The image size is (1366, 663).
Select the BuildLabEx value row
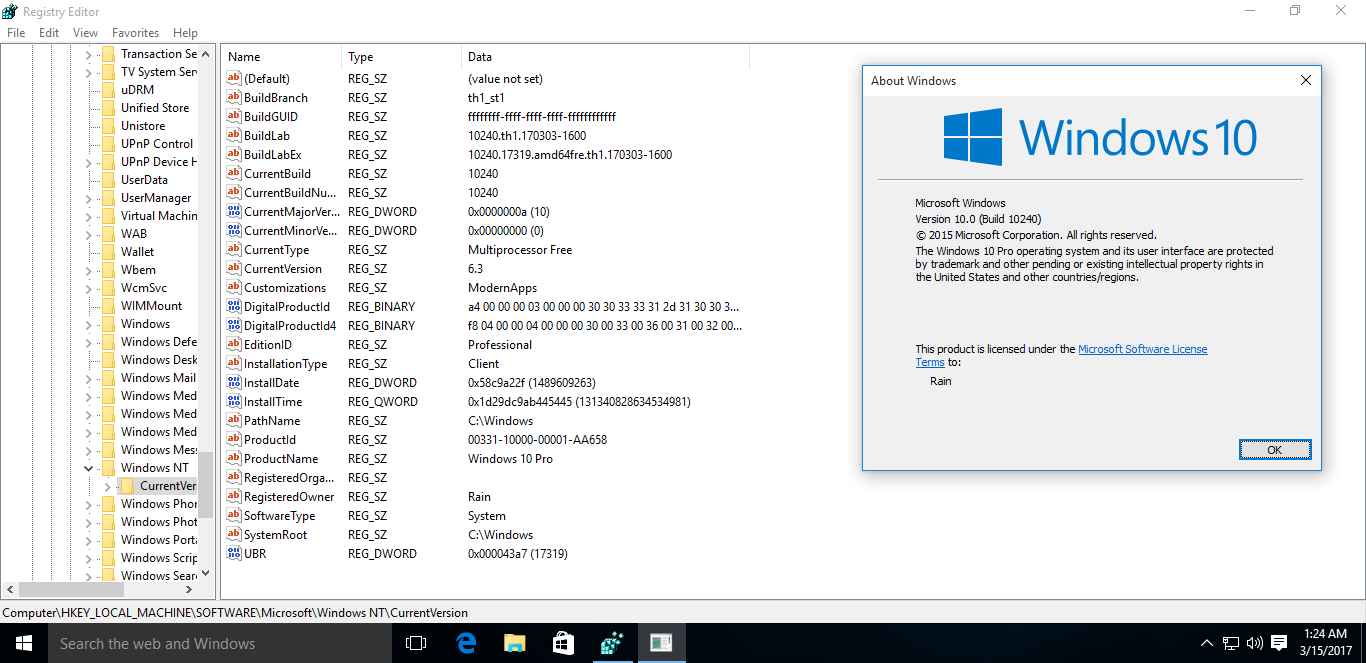pos(485,154)
